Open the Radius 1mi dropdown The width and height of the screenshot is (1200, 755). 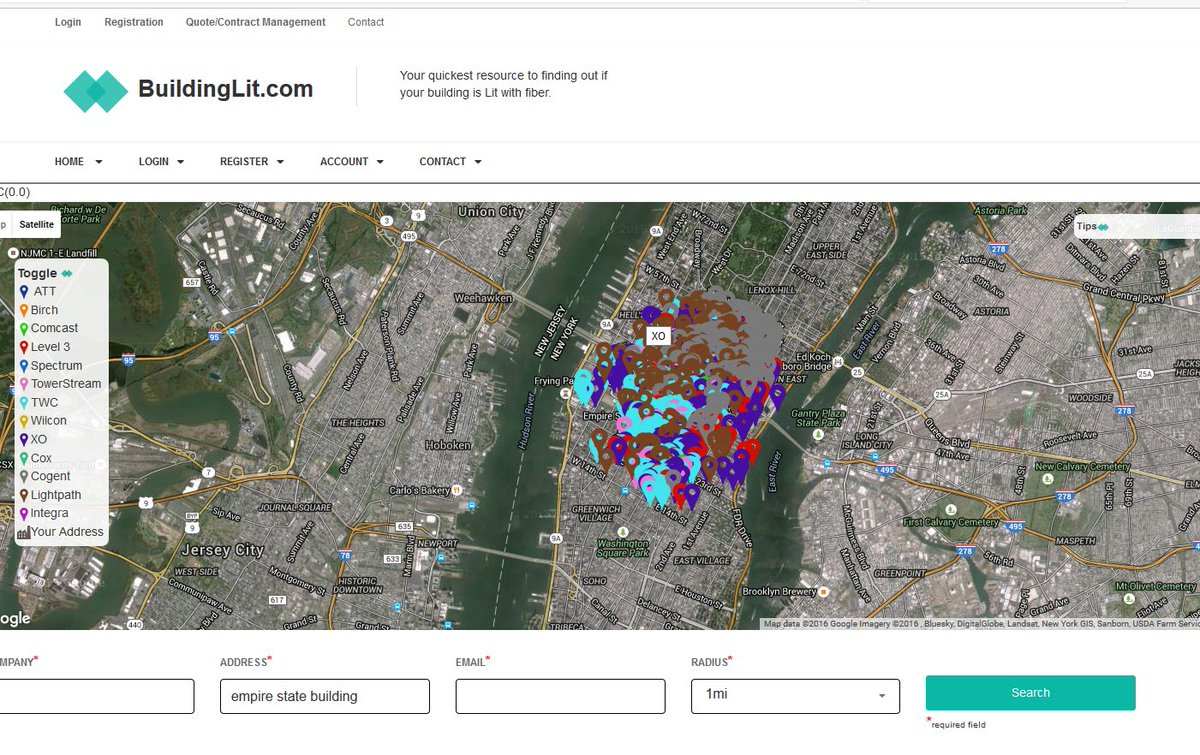tap(795, 696)
